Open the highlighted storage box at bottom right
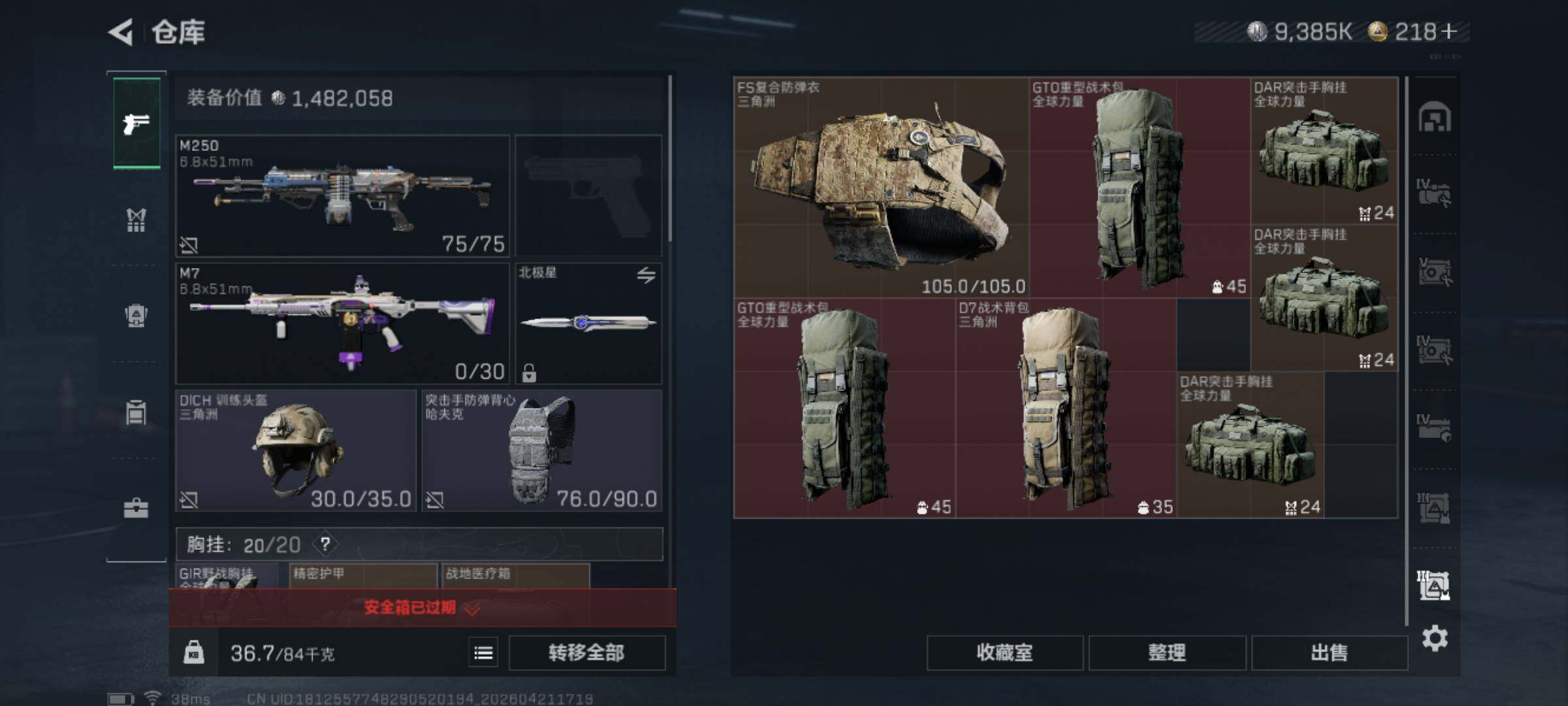Screen dimensions: 1568x706 pyautogui.click(x=1434, y=586)
